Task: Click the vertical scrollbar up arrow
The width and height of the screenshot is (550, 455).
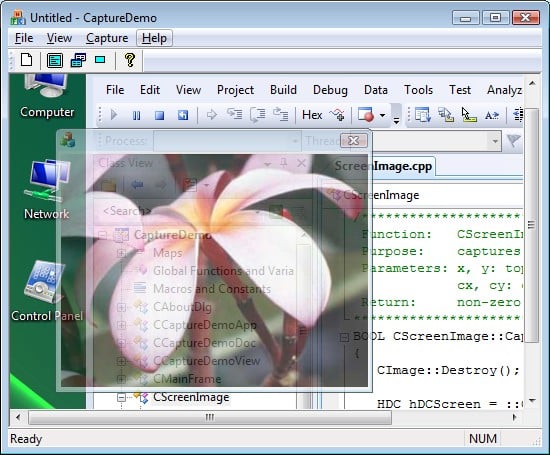Action: pos(532,83)
